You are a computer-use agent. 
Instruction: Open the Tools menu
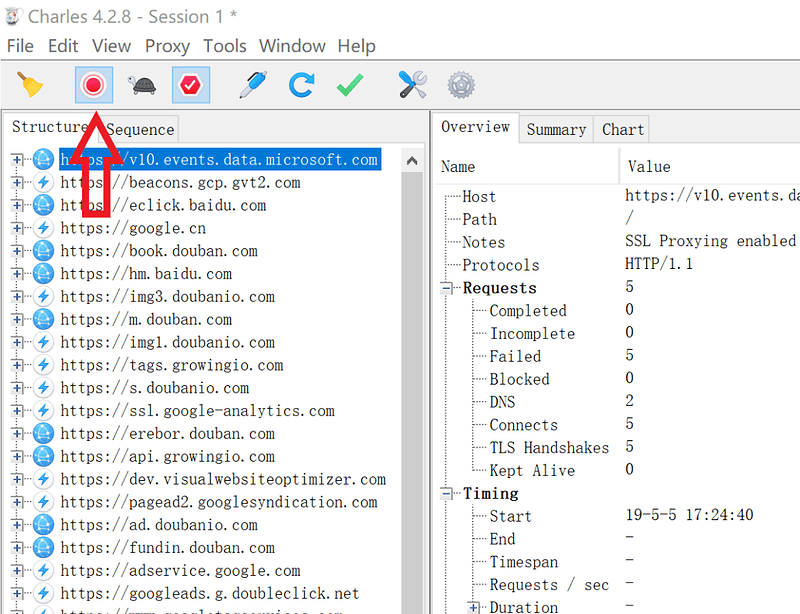224,46
